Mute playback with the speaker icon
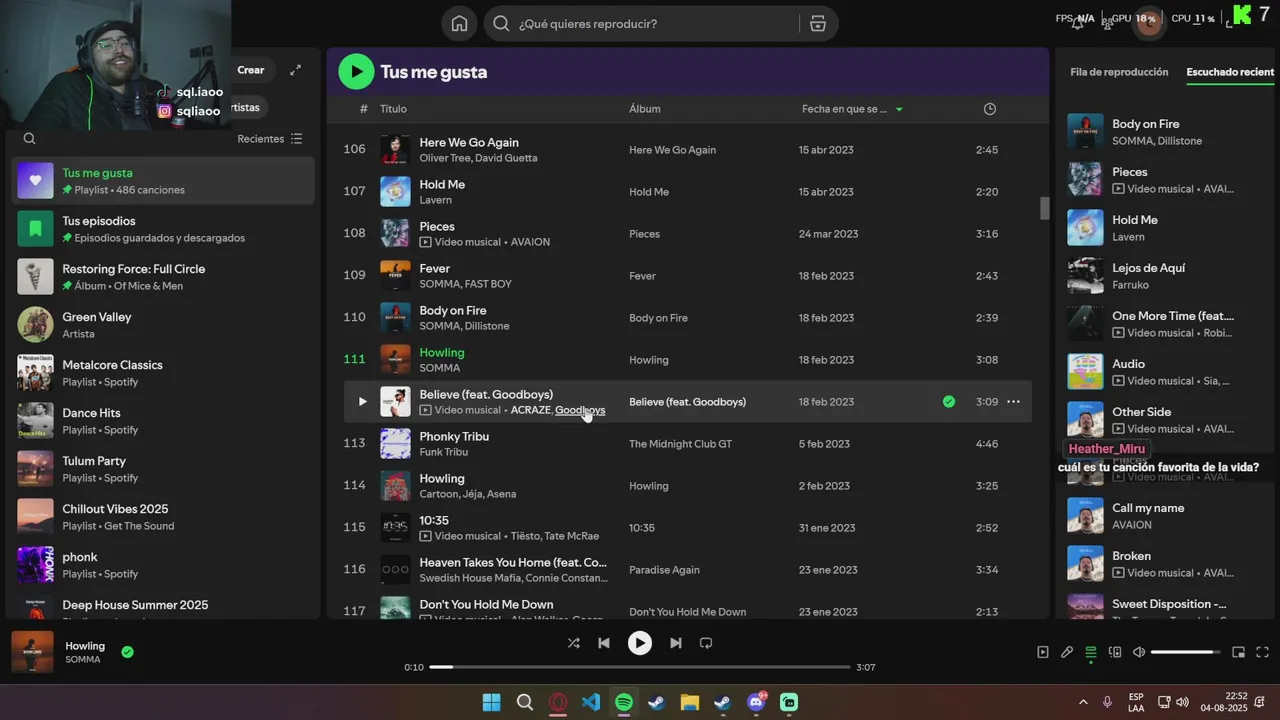 pyautogui.click(x=1139, y=652)
